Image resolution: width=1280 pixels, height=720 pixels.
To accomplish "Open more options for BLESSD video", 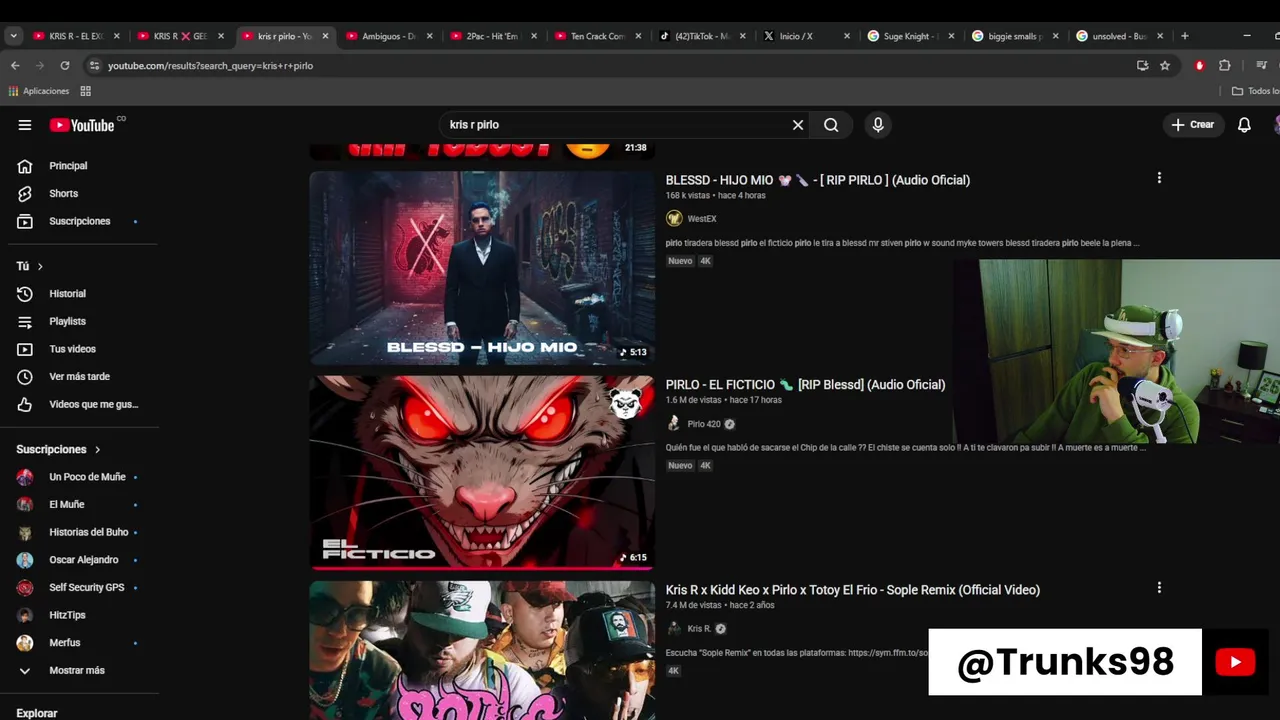I will [1159, 178].
